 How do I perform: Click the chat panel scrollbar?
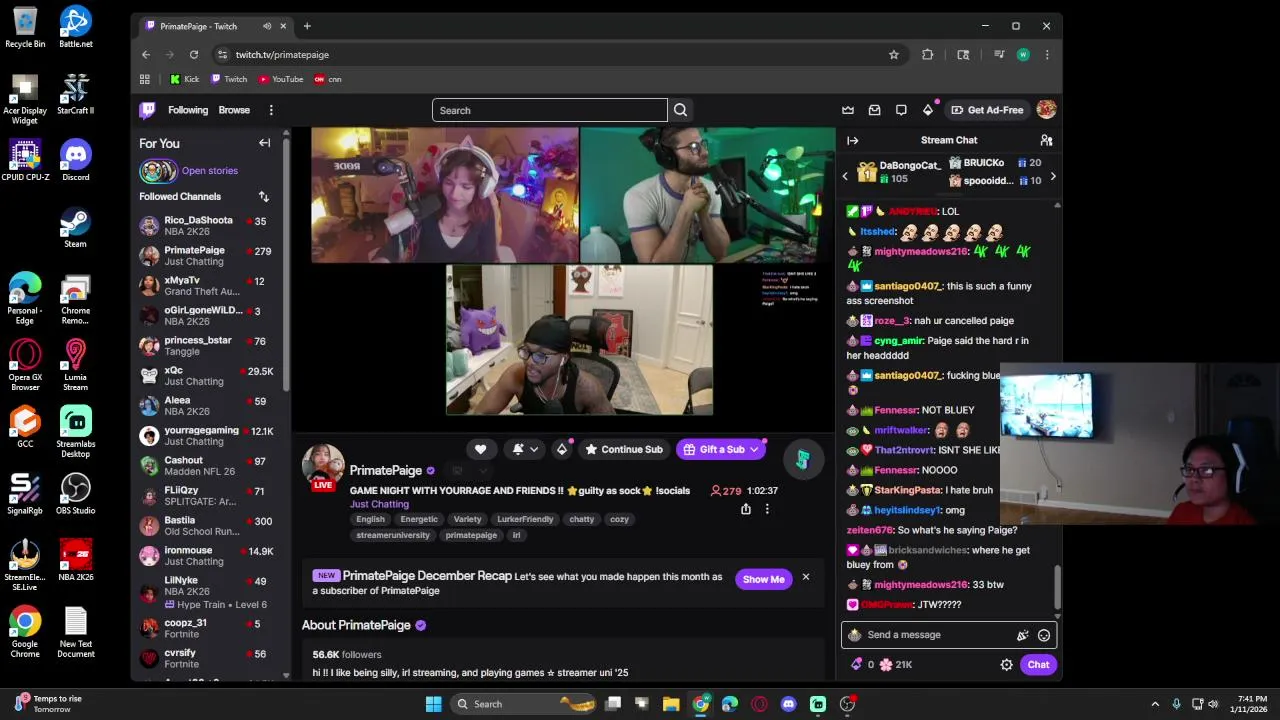click(1058, 585)
